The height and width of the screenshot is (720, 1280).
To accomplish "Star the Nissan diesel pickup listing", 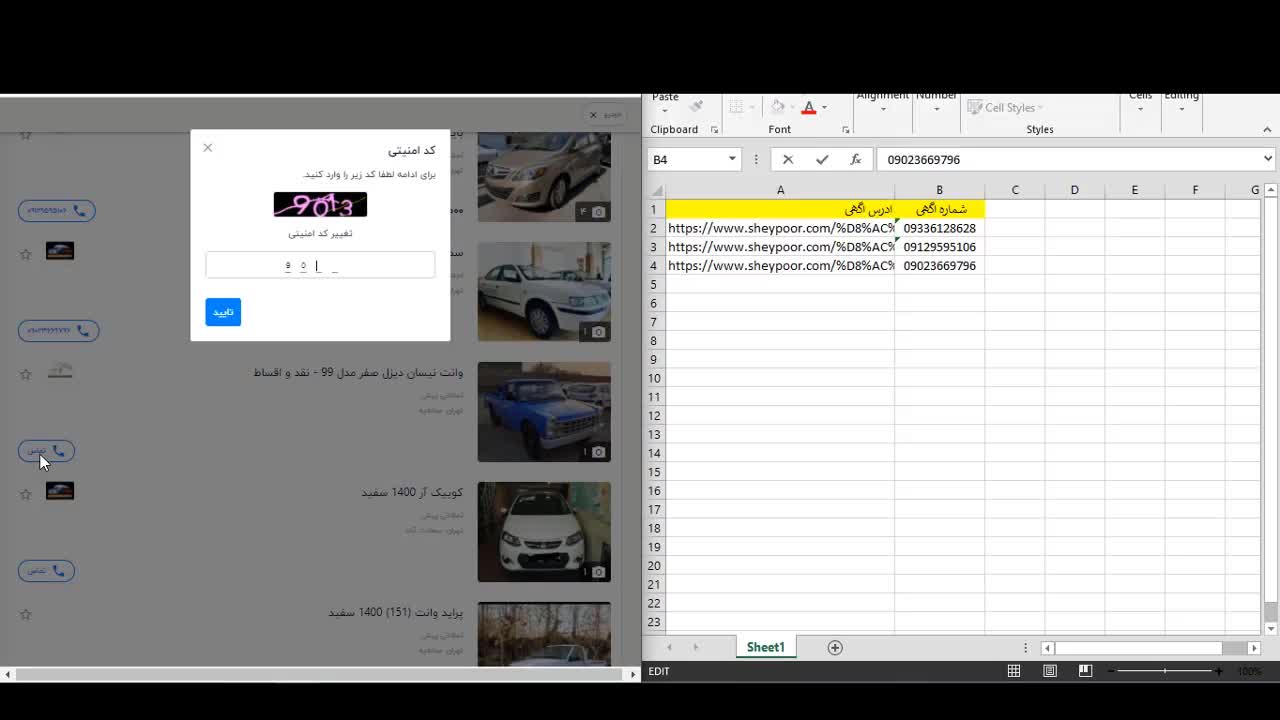I will 26,374.
